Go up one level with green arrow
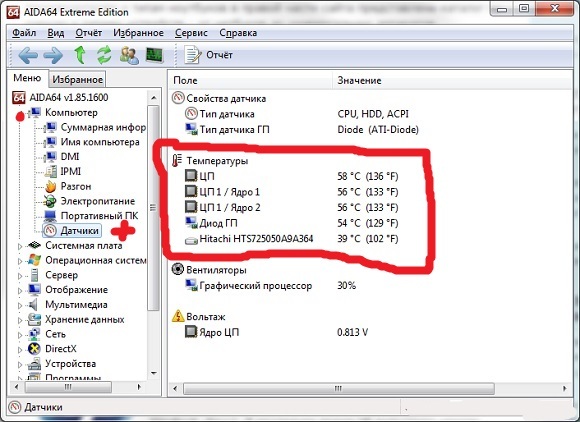This screenshot has height=422, width=580. pos(80,55)
